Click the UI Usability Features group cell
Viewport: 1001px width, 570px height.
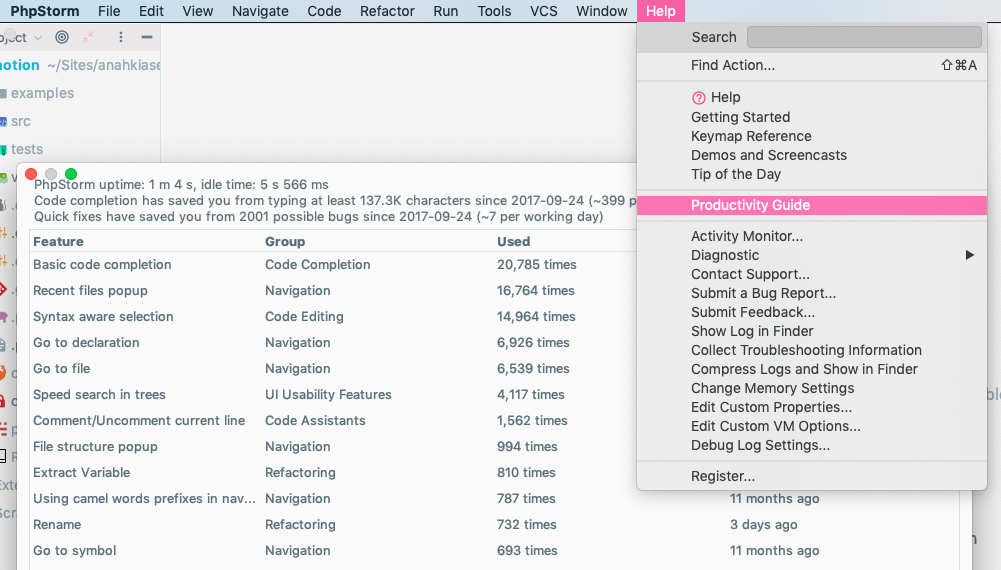328,394
